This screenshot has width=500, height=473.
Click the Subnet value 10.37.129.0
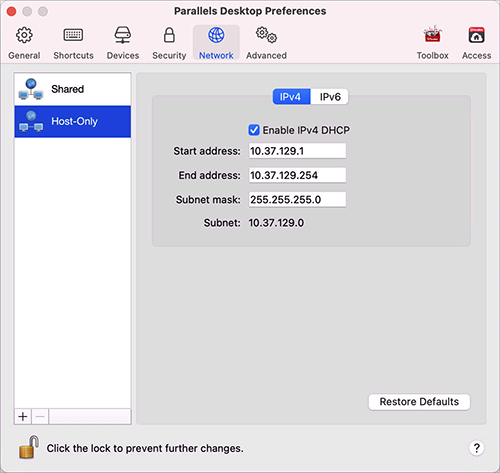point(276,223)
